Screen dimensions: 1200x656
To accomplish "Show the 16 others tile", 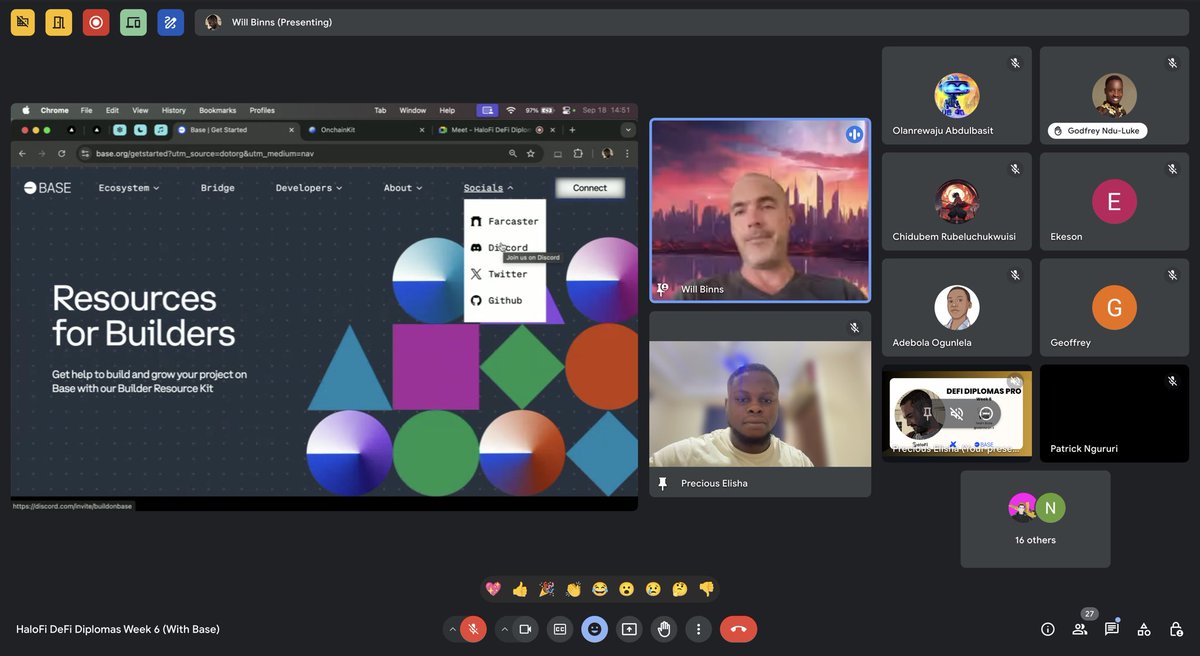I will (1035, 519).
